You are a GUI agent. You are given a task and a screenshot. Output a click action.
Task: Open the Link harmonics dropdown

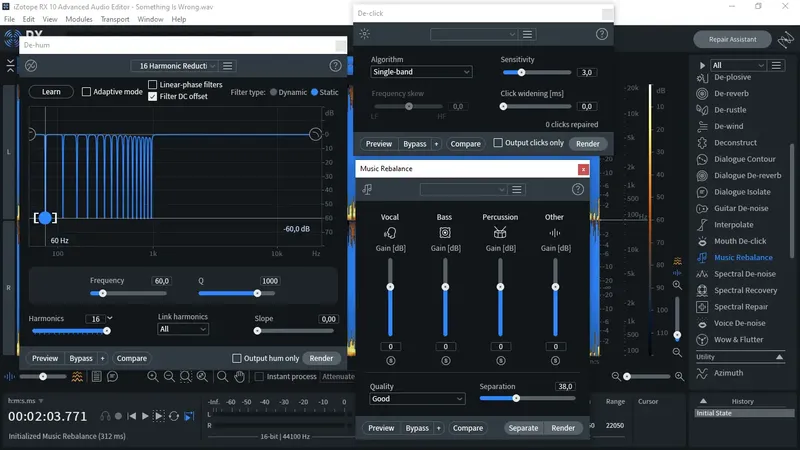[182, 329]
